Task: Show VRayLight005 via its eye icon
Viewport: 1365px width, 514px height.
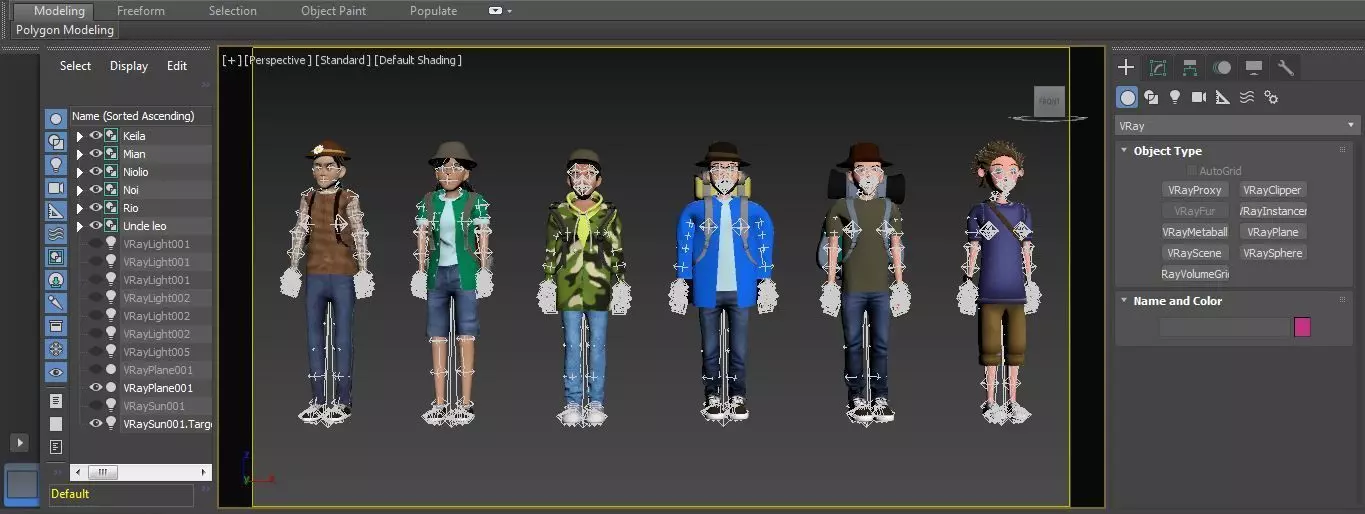Action: click(x=96, y=352)
